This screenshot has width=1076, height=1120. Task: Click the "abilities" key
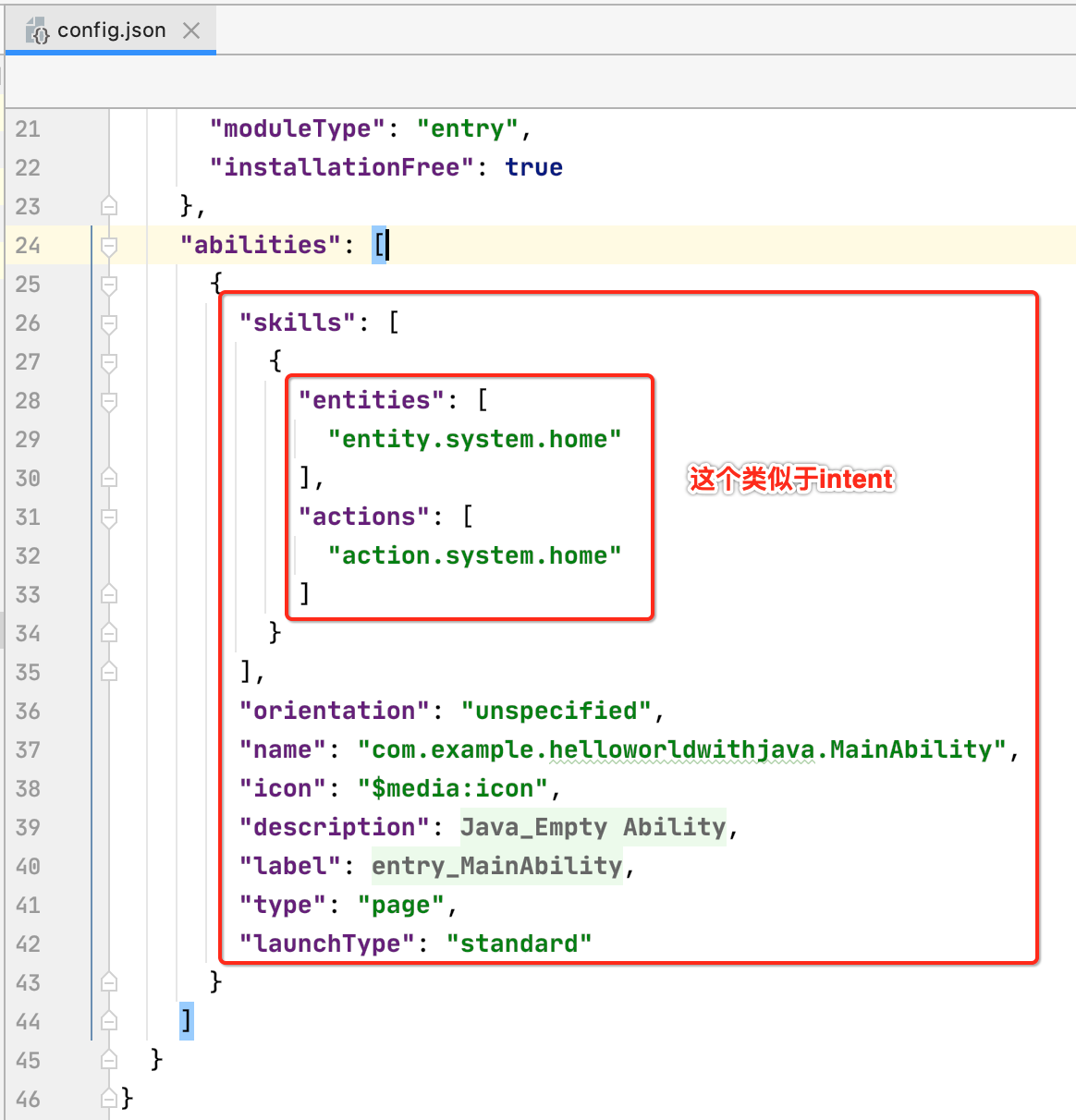(x=261, y=245)
